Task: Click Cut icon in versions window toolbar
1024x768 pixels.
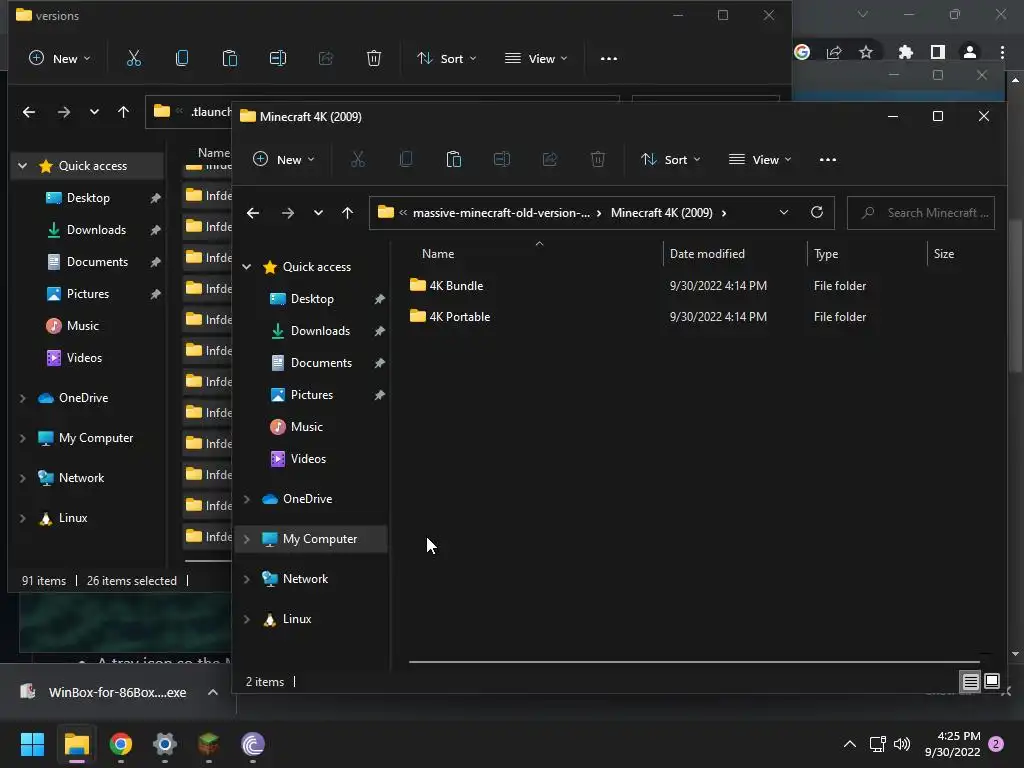Action: (134, 58)
